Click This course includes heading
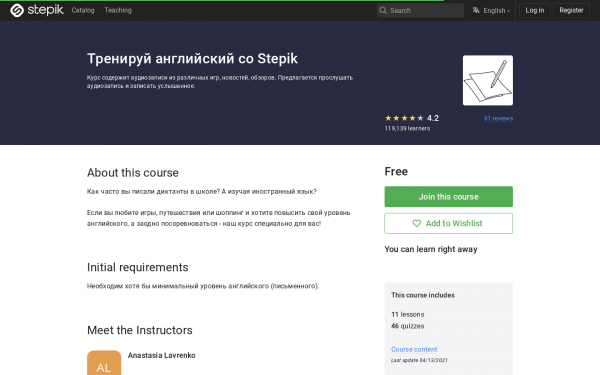 click(423, 295)
